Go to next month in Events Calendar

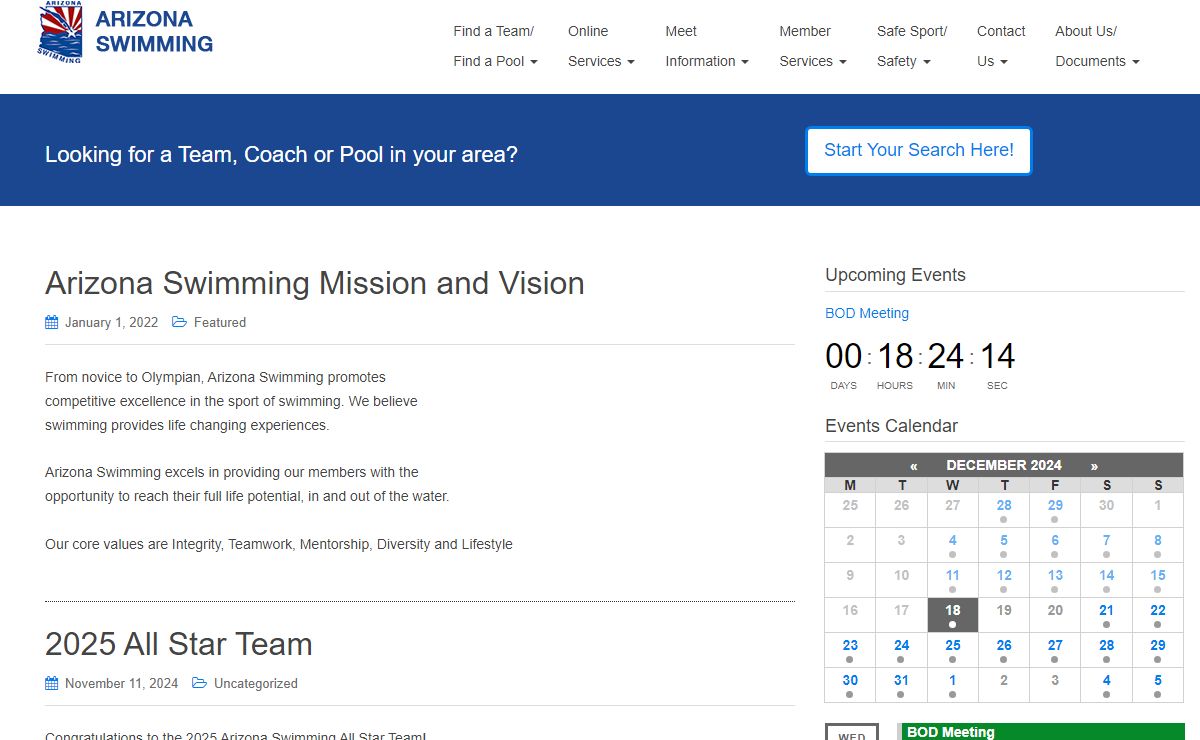(x=1094, y=465)
